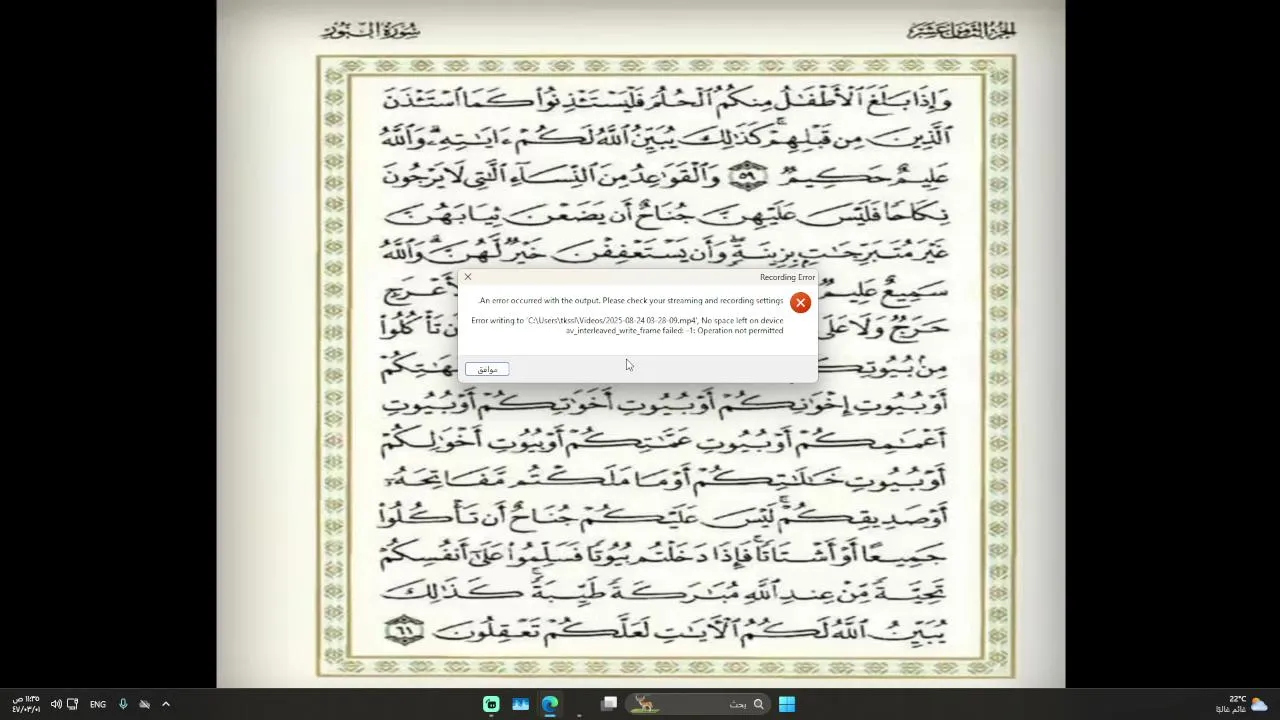Click the display/cast tray icon
This screenshot has width=1280, height=720.
click(x=72, y=704)
